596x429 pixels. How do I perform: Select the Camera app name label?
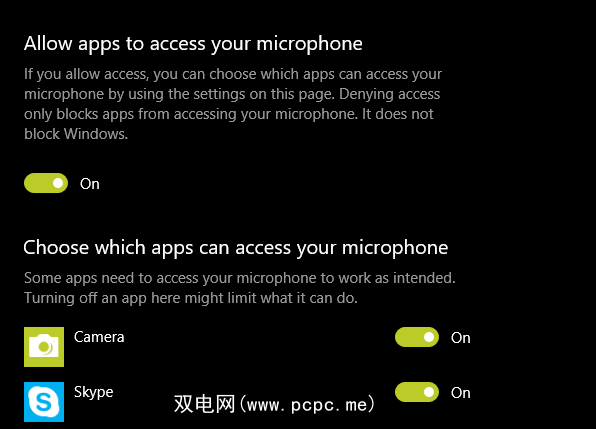point(99,337)
